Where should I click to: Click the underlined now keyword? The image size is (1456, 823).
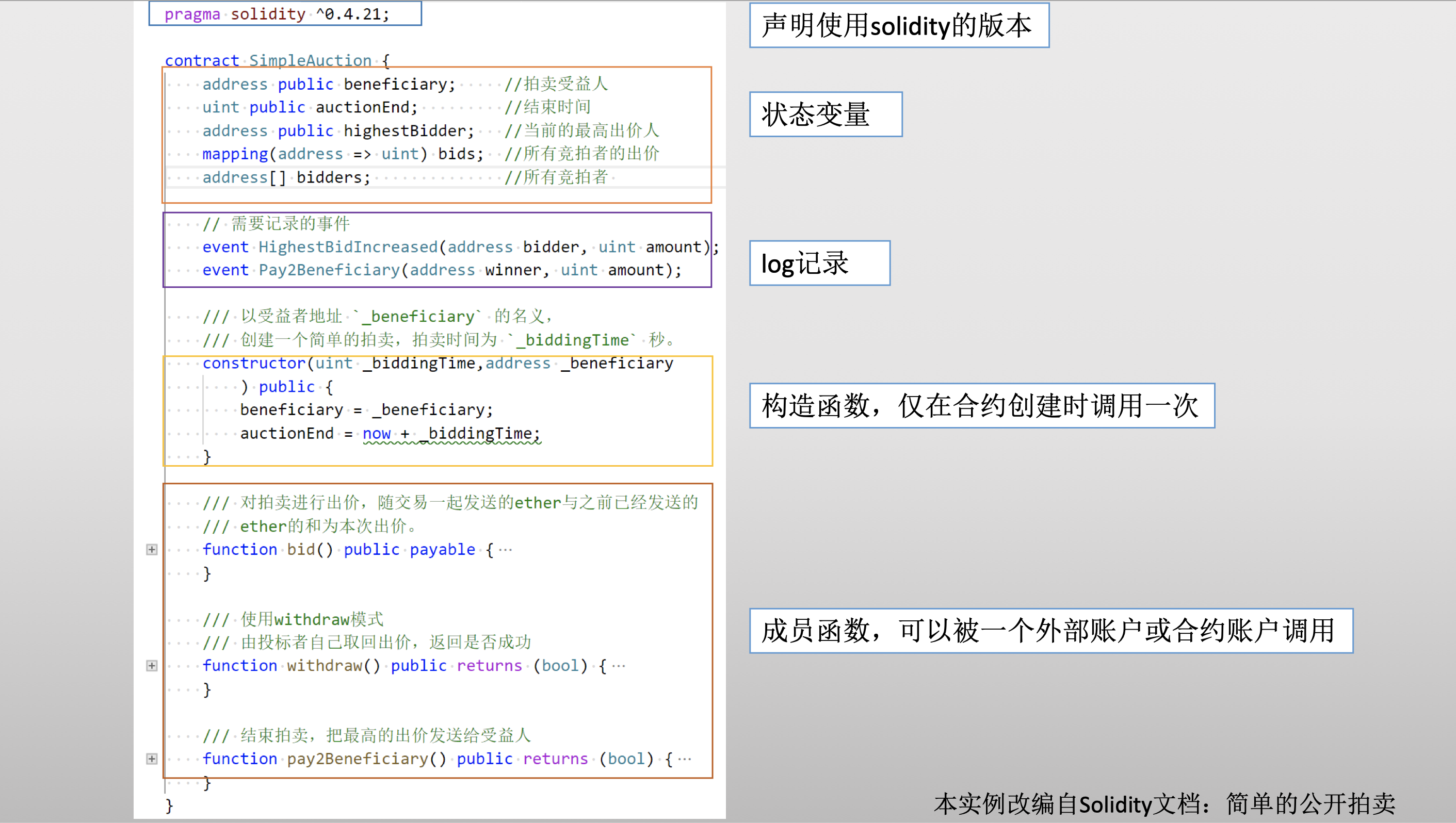pos(377,433)
